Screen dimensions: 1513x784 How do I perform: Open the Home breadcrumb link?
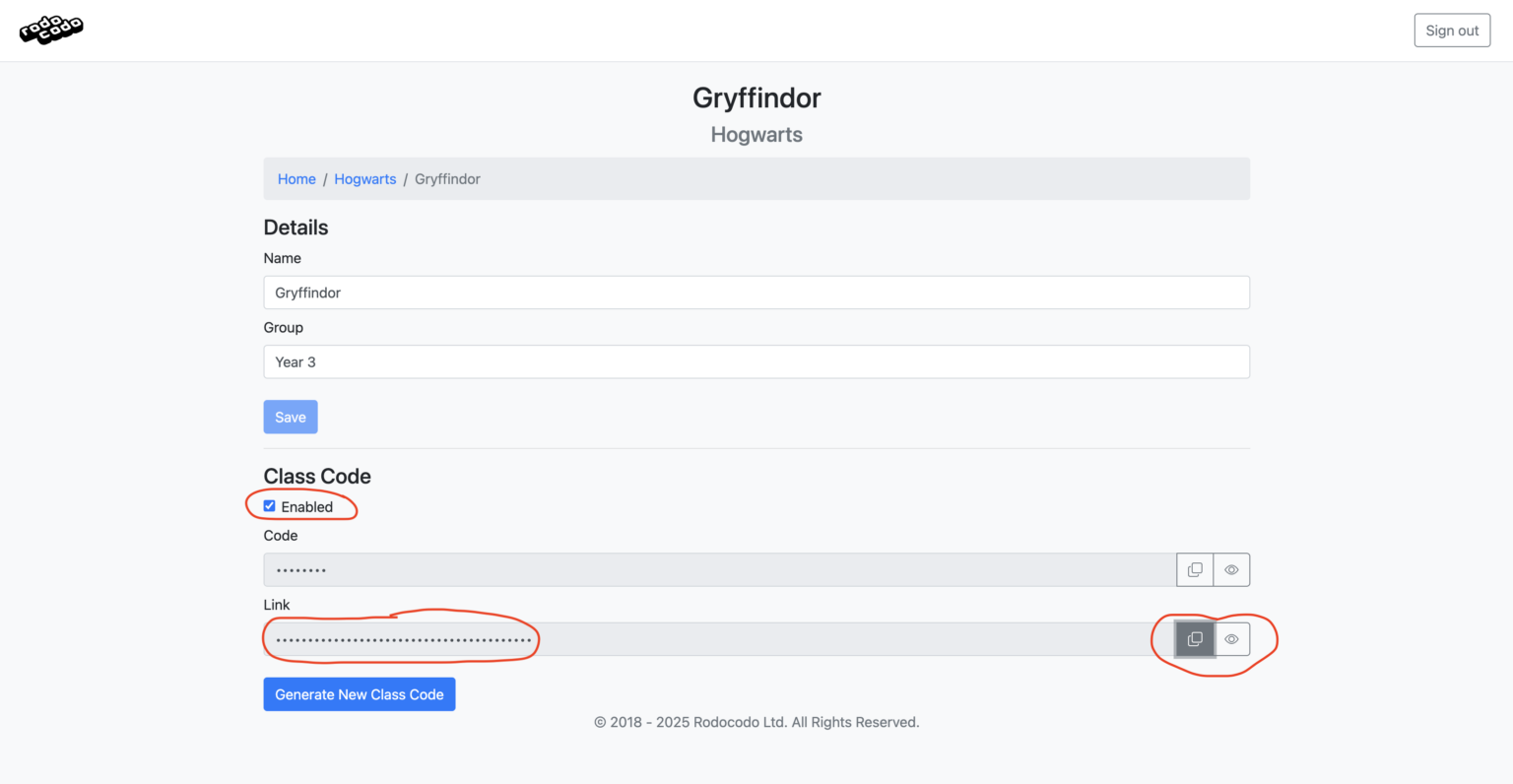click(296, 178)
